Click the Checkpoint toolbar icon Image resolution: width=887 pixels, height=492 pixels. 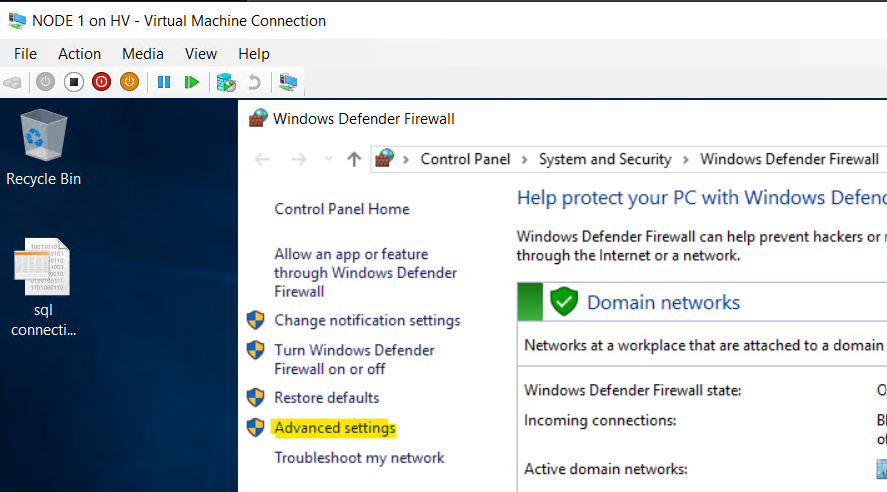[226, 83]
